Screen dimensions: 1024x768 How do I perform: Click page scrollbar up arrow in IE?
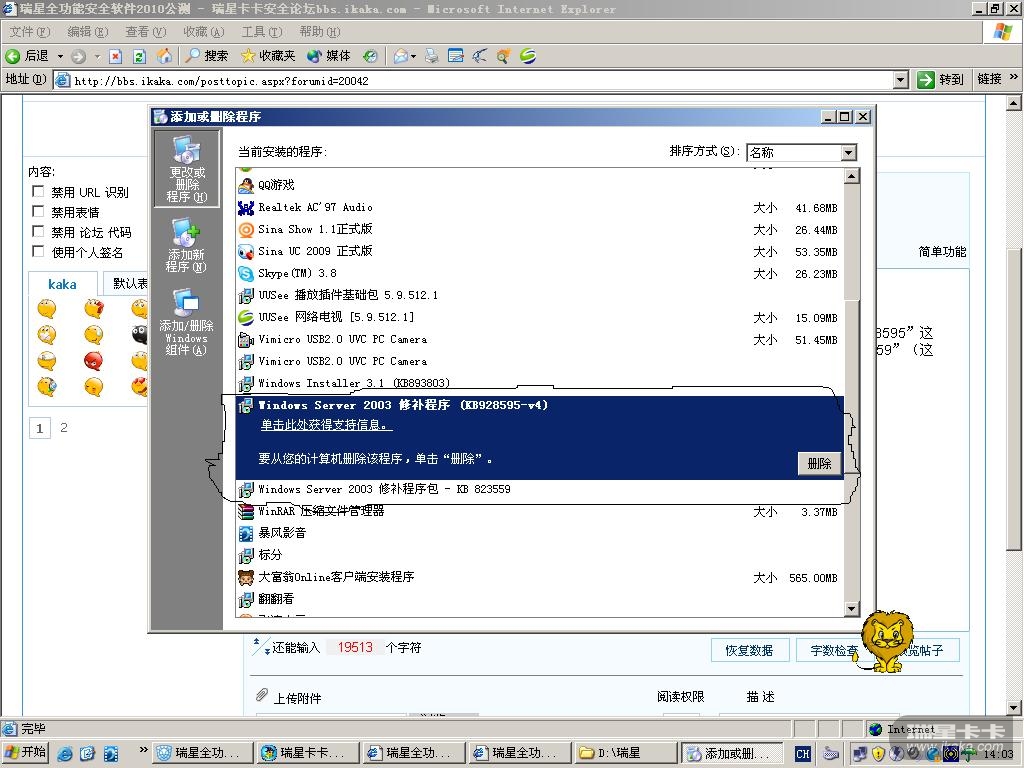click(1014, 103)
